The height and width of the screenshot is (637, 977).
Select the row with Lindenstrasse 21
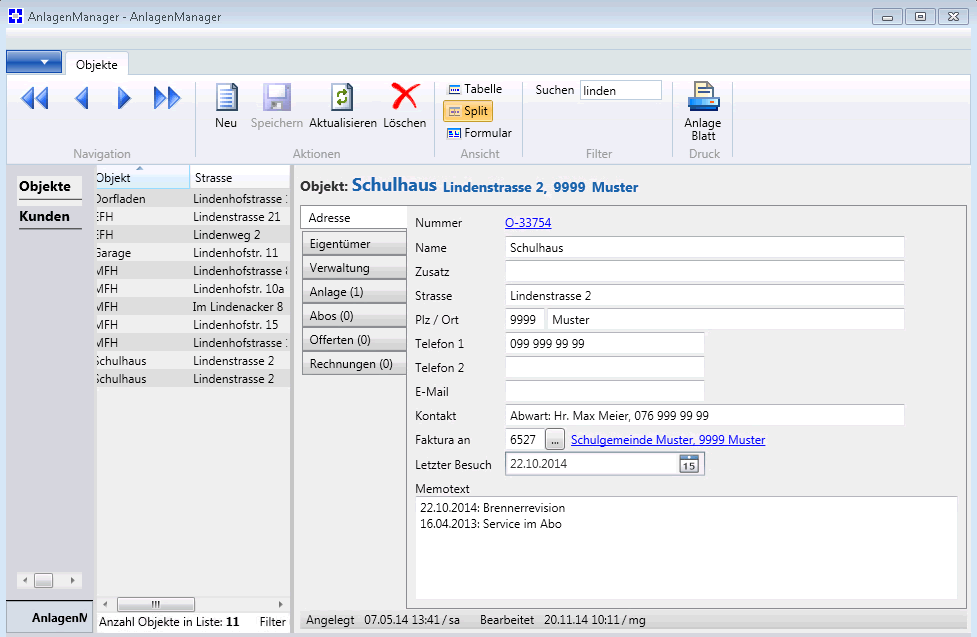pos(193,217)
